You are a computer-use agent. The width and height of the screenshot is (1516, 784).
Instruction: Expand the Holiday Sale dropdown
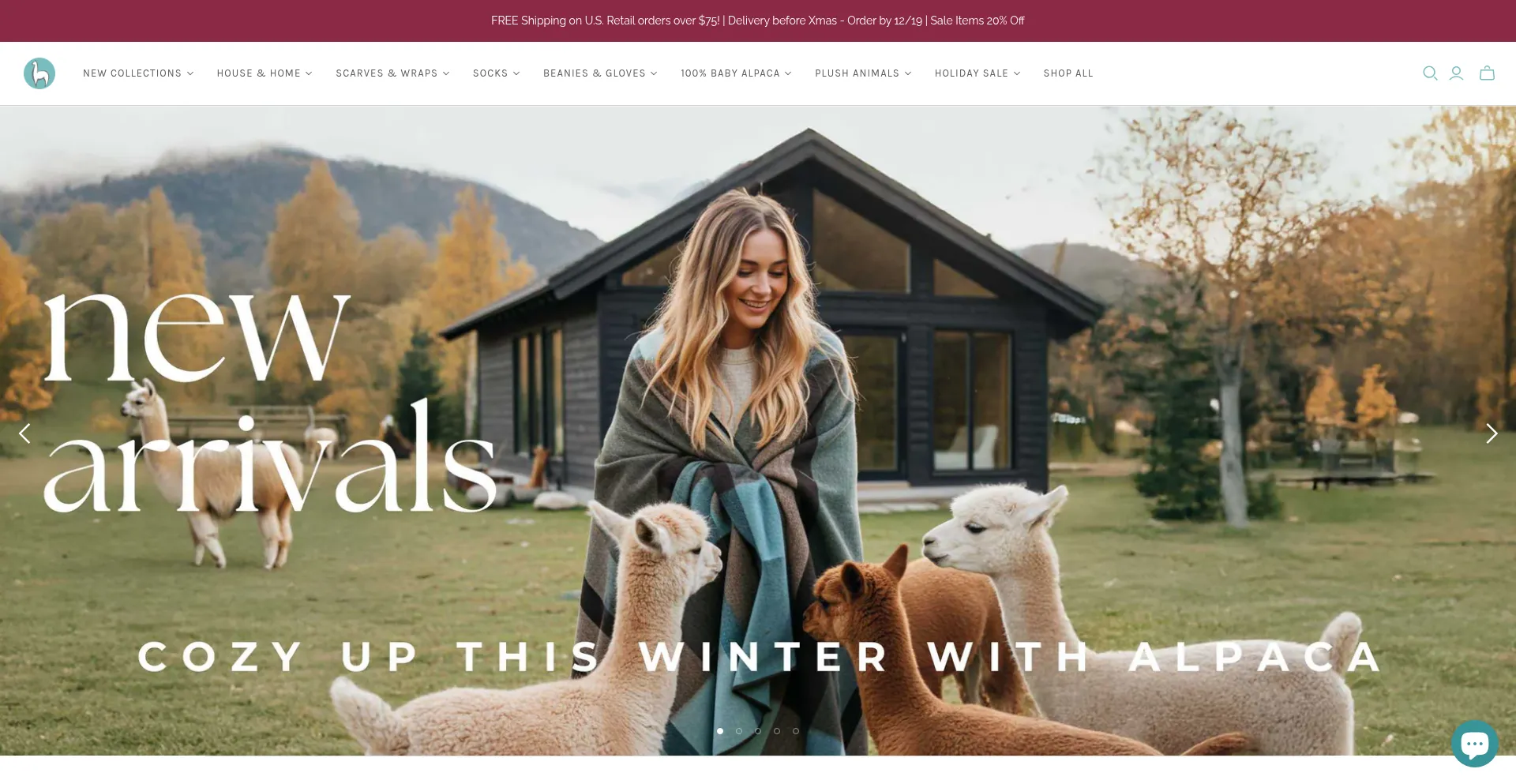tap(978, 73)
